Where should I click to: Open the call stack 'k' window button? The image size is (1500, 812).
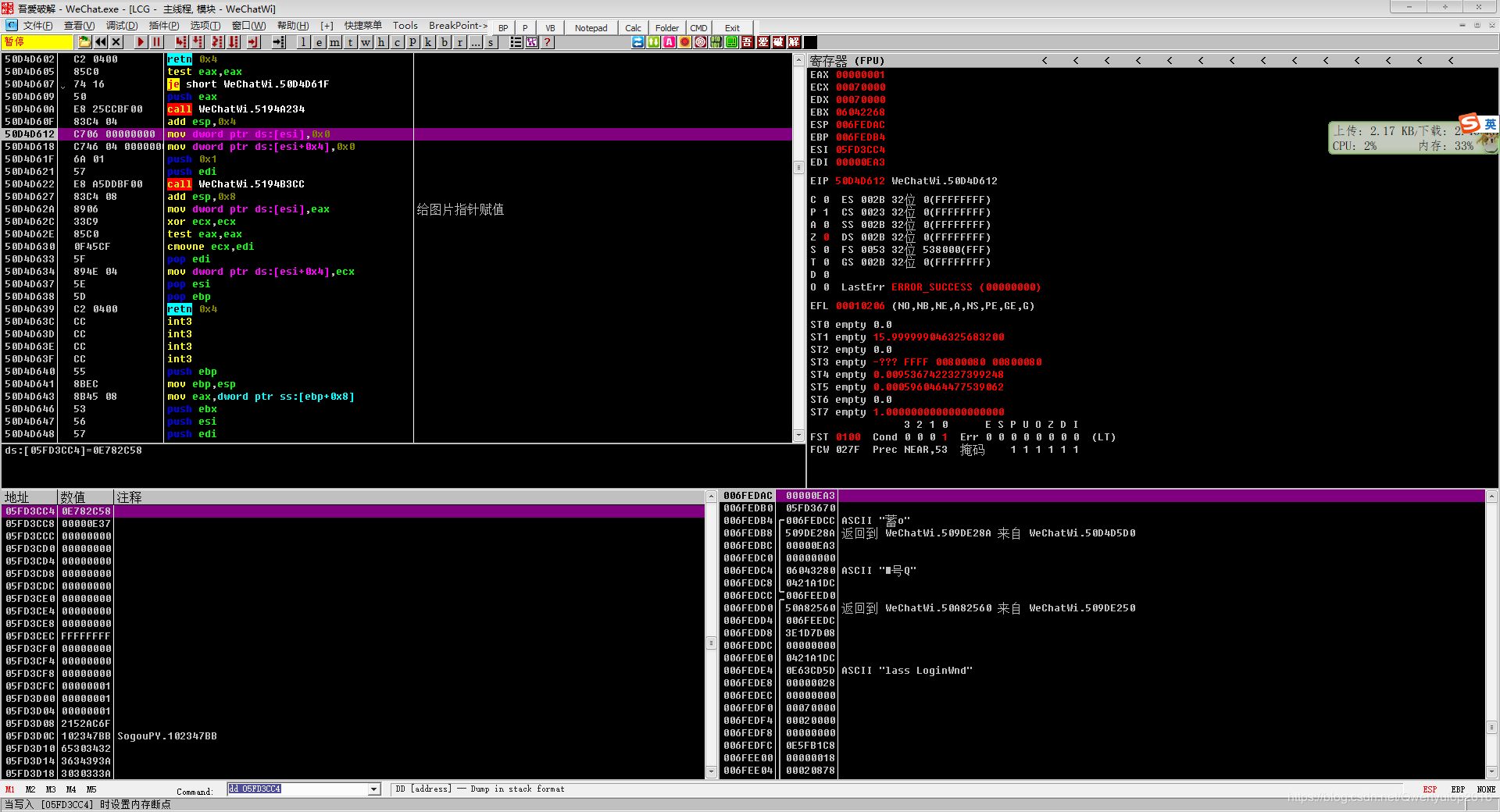(x=428, y=42)
